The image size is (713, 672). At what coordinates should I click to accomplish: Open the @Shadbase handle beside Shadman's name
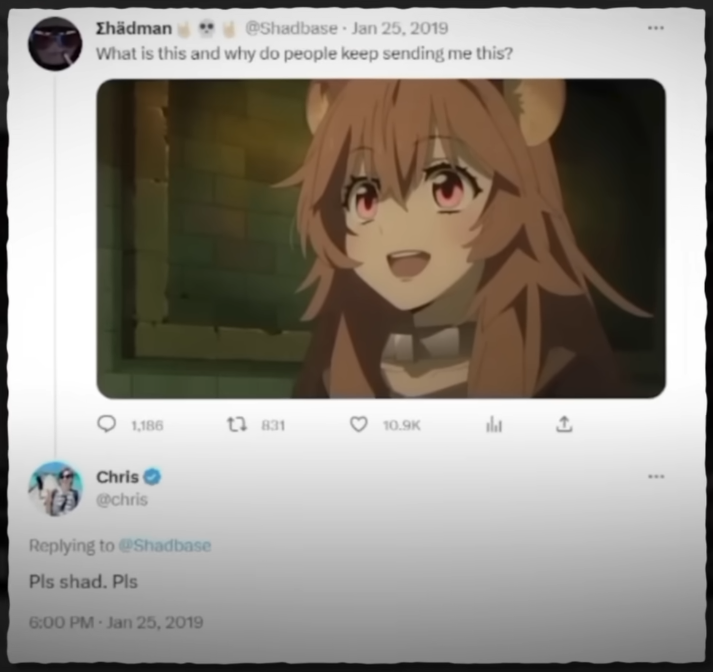click(x=291, y=28)
